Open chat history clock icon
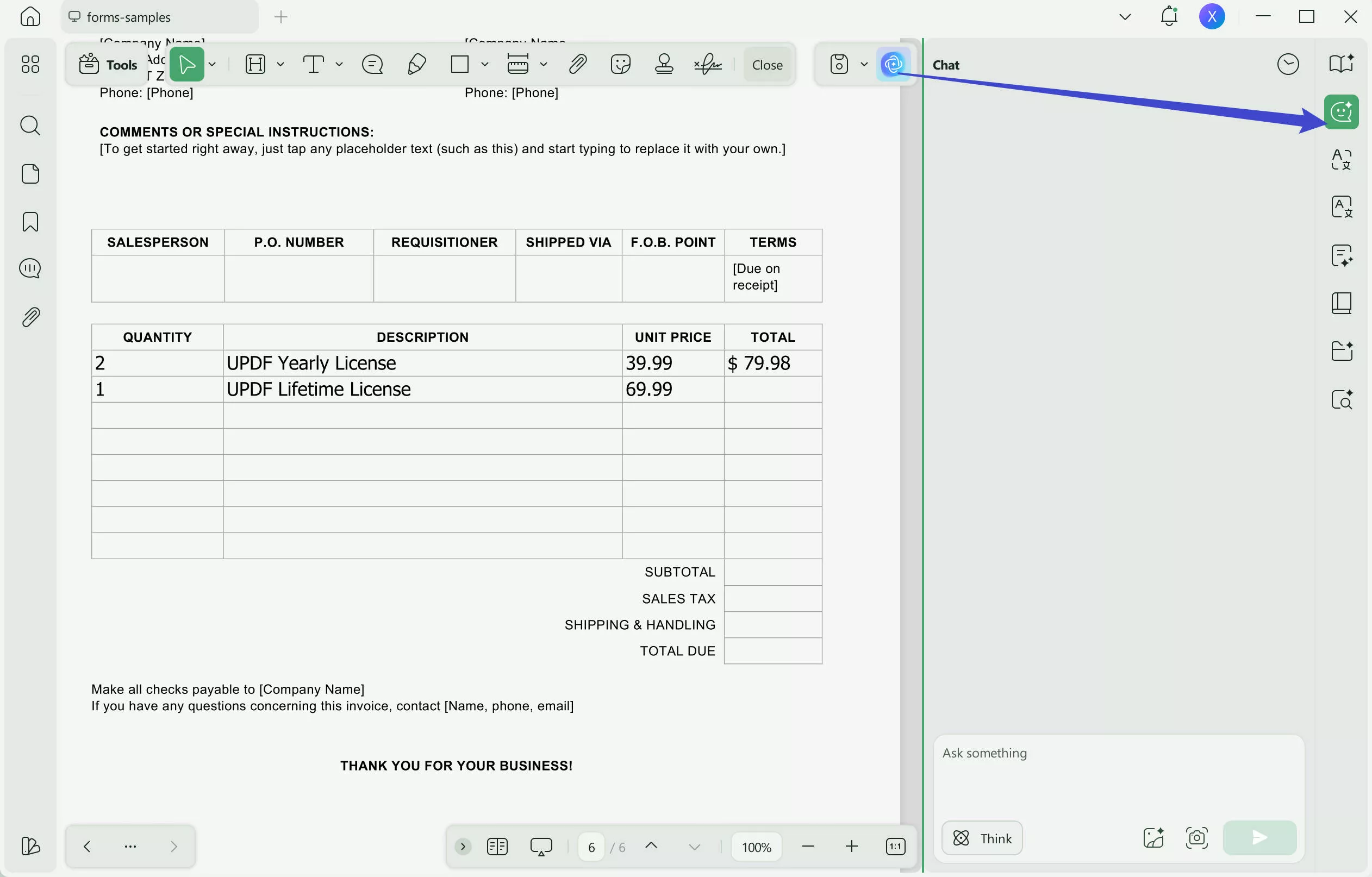Screen dimensions: 1372x877 [x=1288, y=64]
